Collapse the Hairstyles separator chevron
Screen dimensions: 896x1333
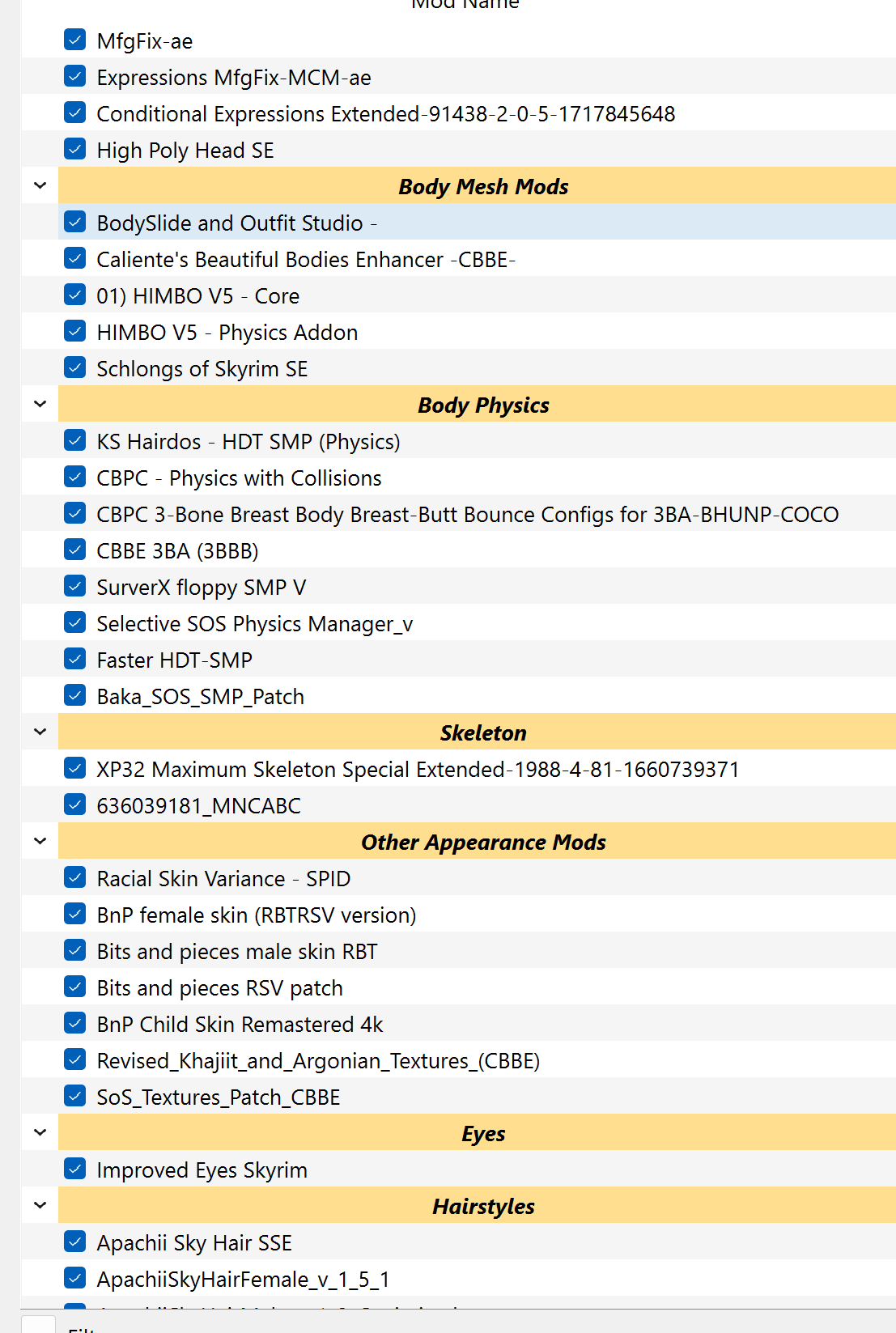pos(40,1205)
